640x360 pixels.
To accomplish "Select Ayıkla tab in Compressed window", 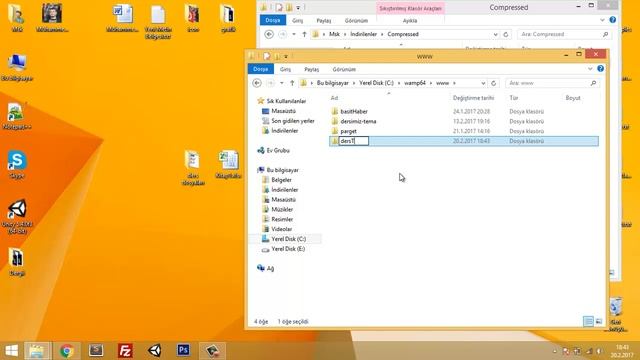I will click(x=410, y=20).
